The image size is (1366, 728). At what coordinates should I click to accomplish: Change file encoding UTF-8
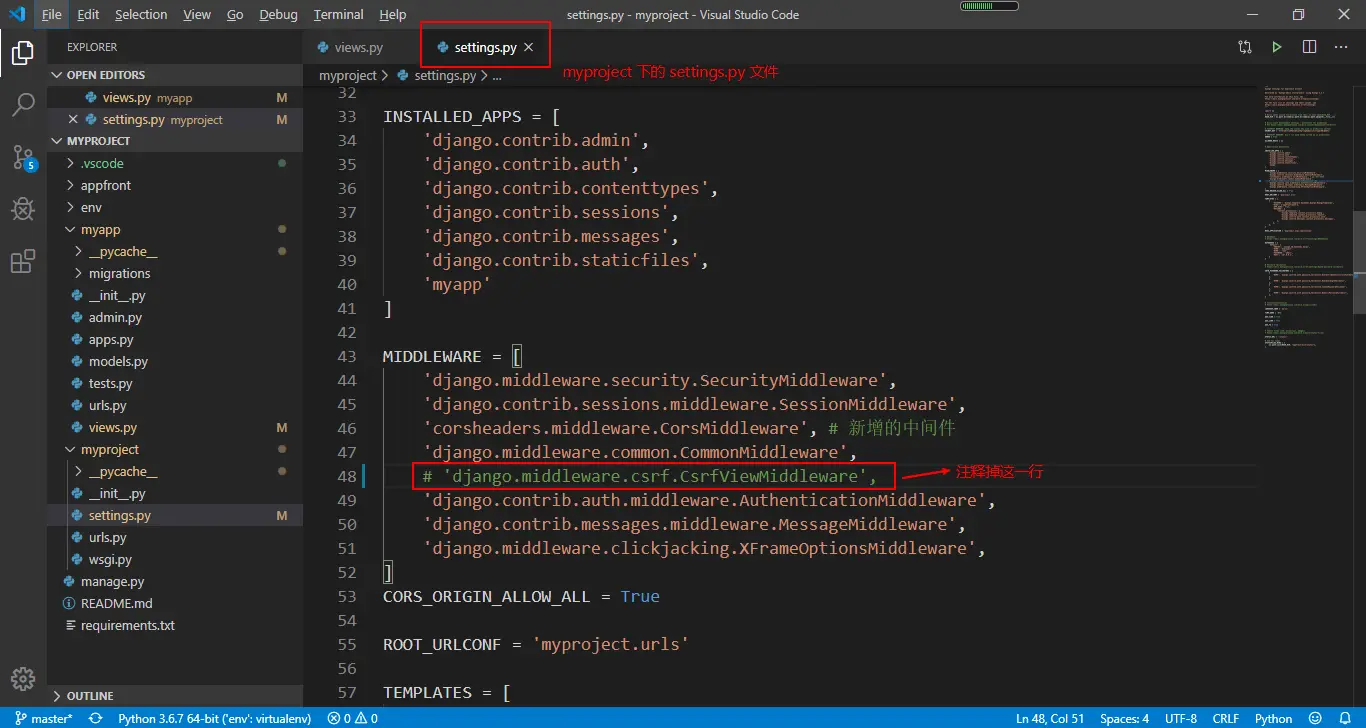tap(1181, 718)
